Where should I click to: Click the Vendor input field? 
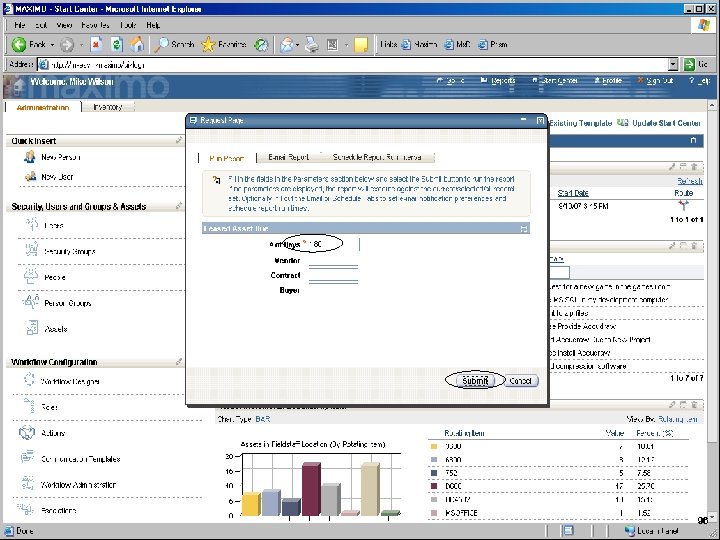click(333, 260)
